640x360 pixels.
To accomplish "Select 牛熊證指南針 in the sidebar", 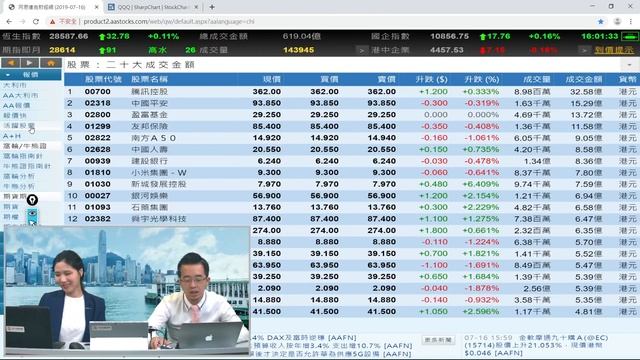I will [27, 166].
